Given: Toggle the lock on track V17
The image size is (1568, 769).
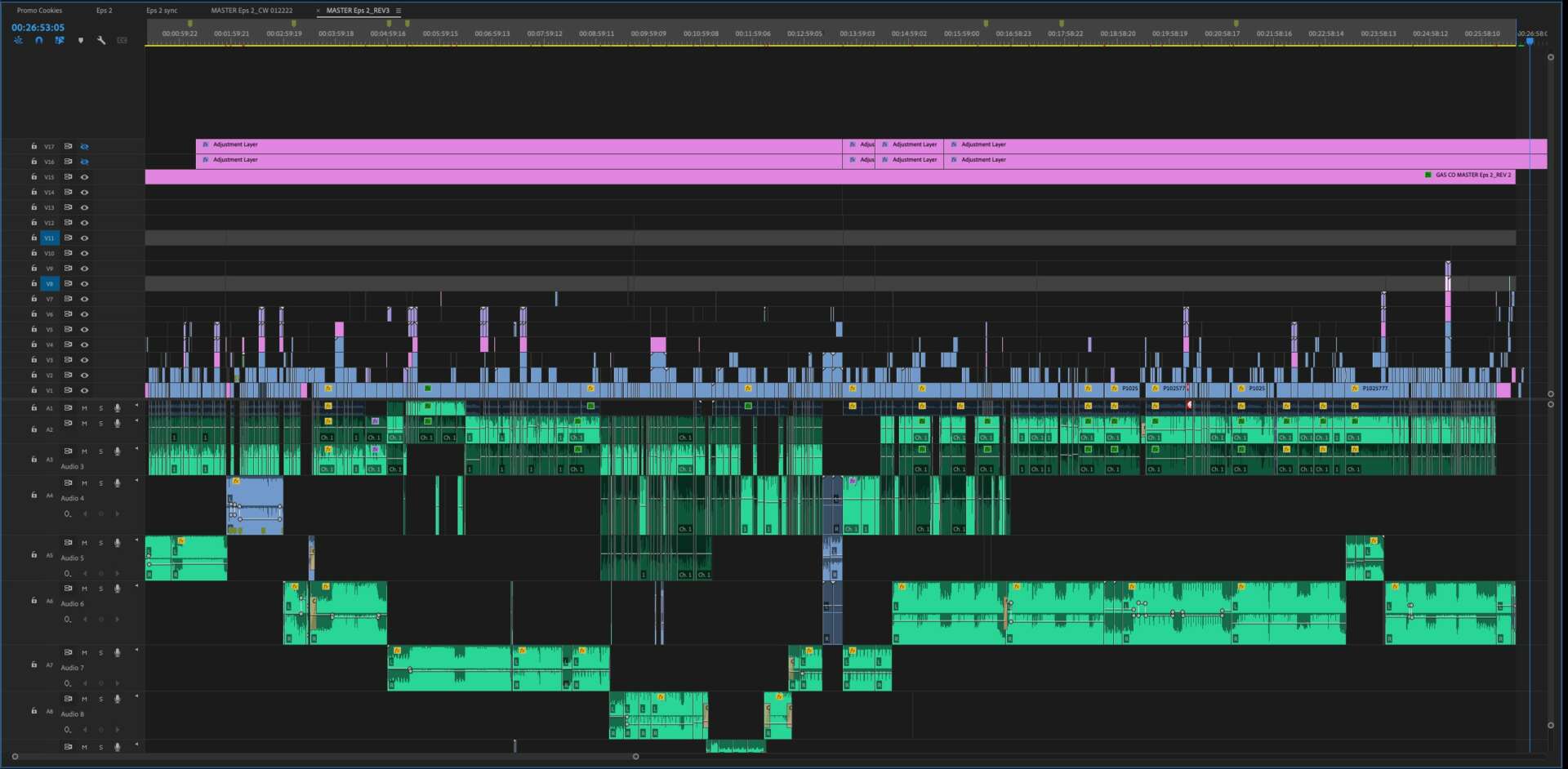Looking at the screenshot, I should pos(33,146).
